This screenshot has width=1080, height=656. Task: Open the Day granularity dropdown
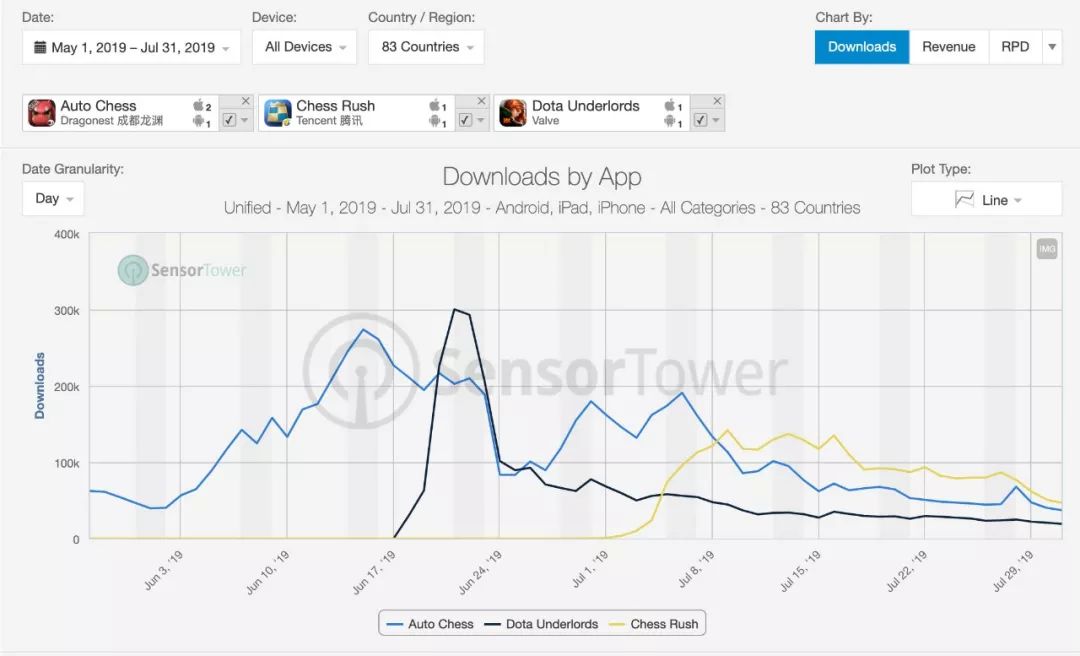click(x=53, y=198)
